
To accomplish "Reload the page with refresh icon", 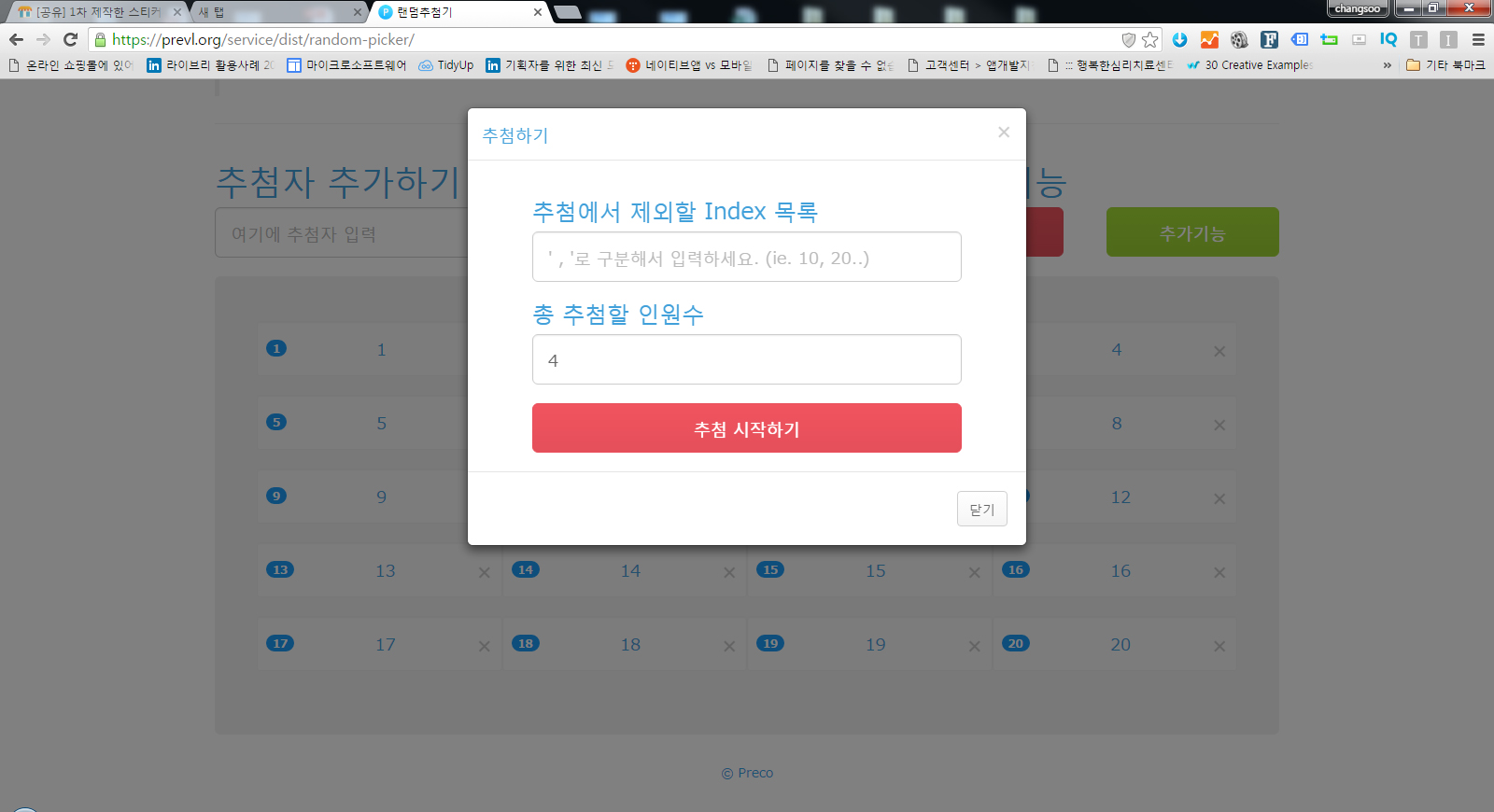I will tap(70, 39).
